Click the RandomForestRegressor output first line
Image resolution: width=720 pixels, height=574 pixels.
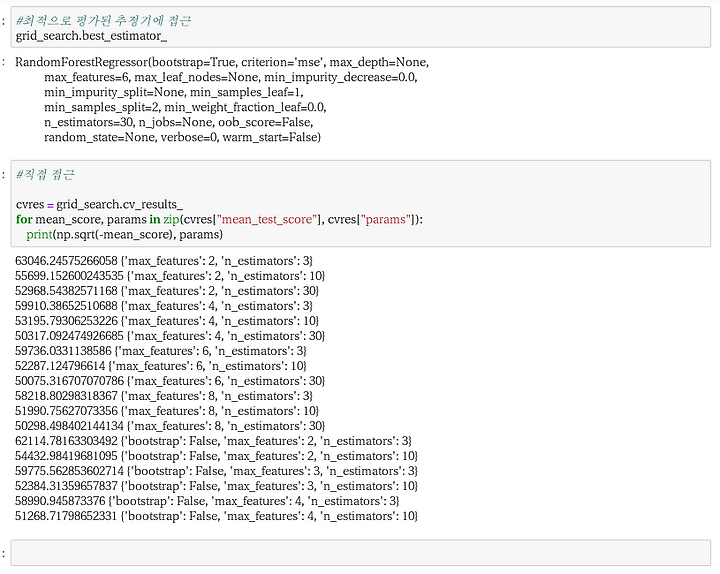click(x=222, y=62)
